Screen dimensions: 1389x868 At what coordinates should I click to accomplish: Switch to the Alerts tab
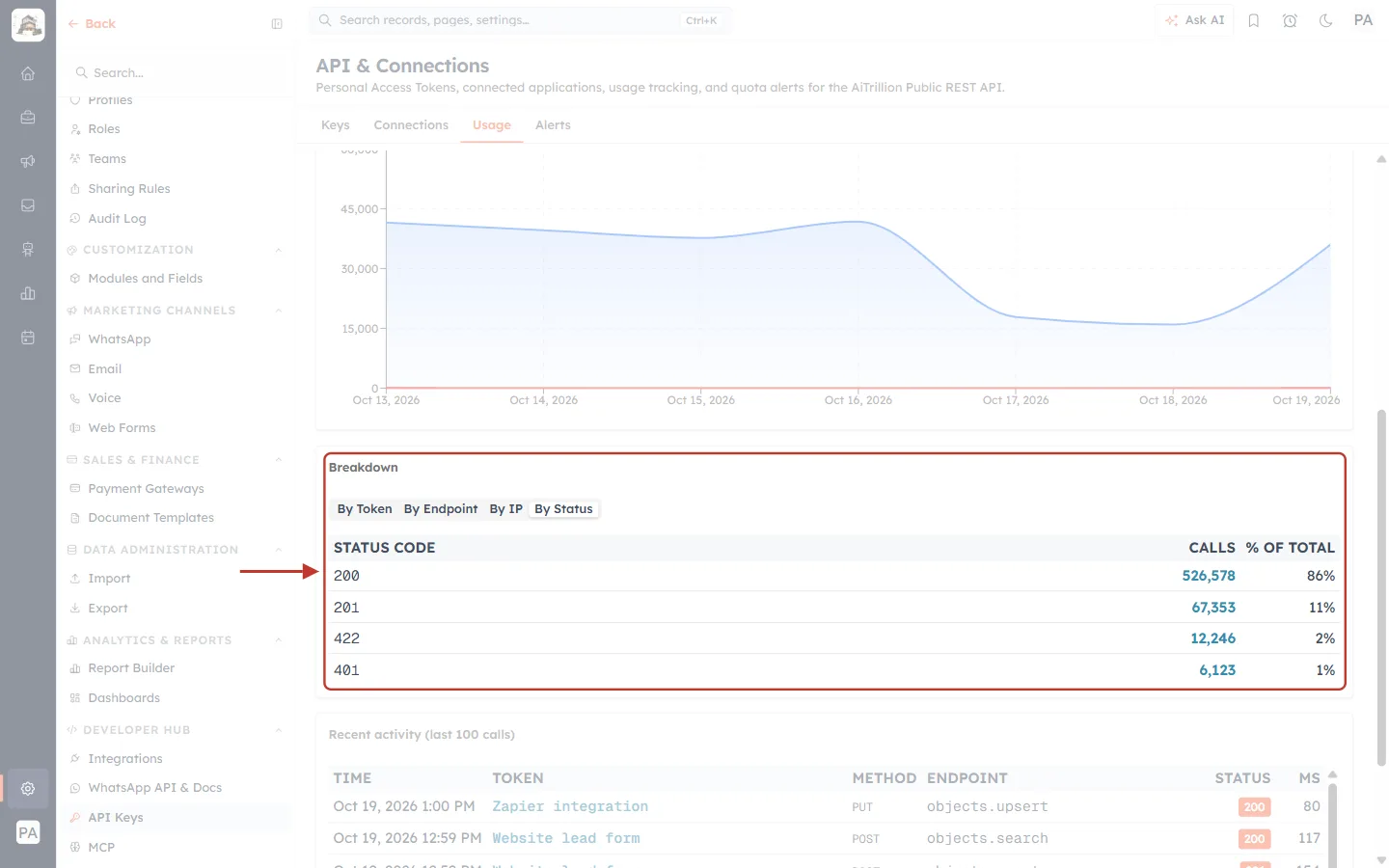[553, 125]
